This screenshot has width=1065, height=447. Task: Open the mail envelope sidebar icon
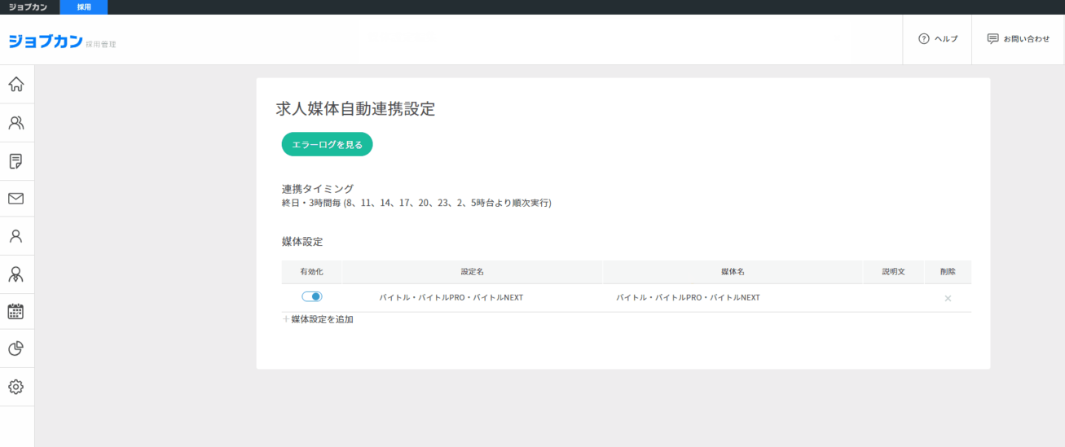point(16,198)
